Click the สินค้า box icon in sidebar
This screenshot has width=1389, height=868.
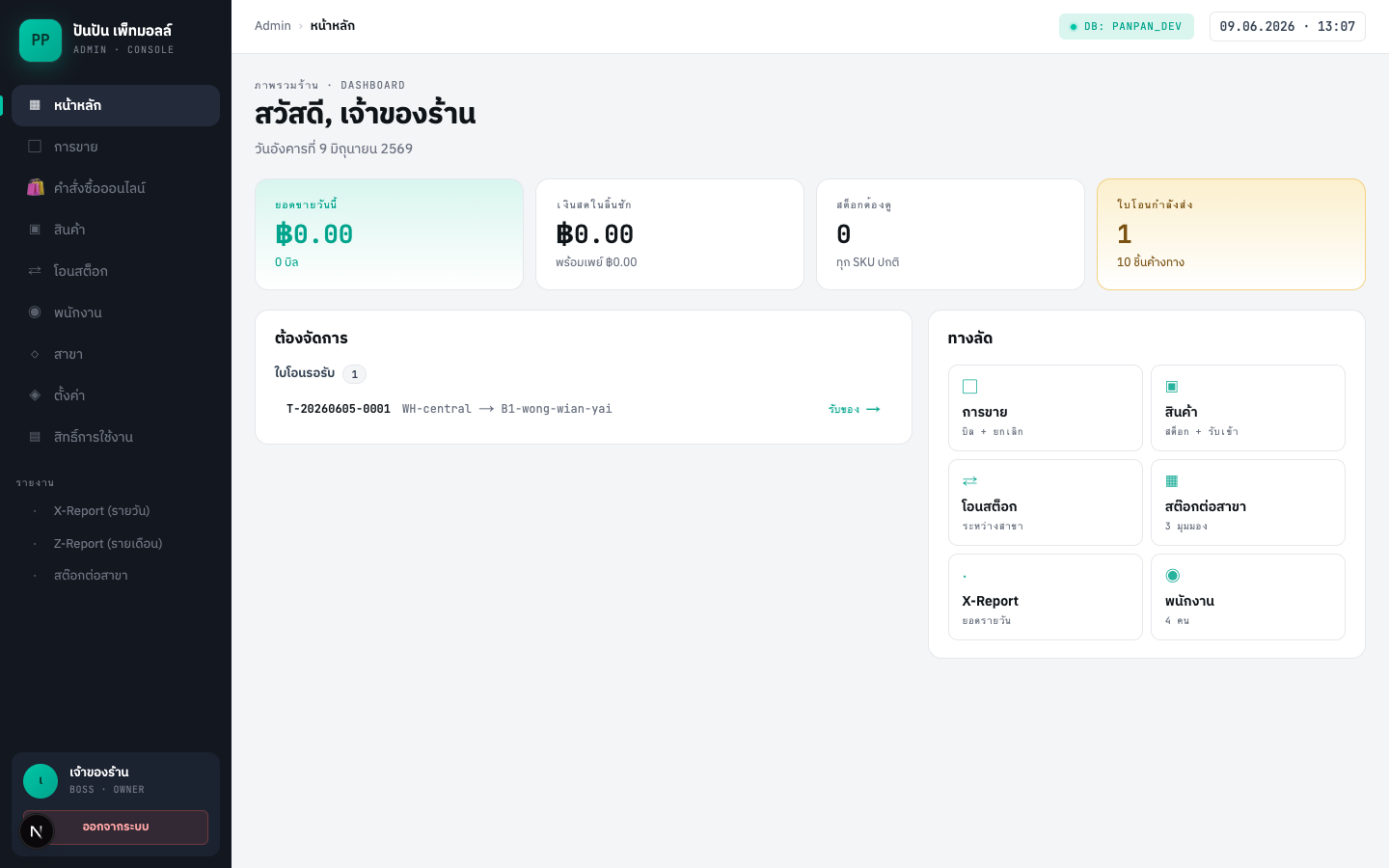point(35,230)
